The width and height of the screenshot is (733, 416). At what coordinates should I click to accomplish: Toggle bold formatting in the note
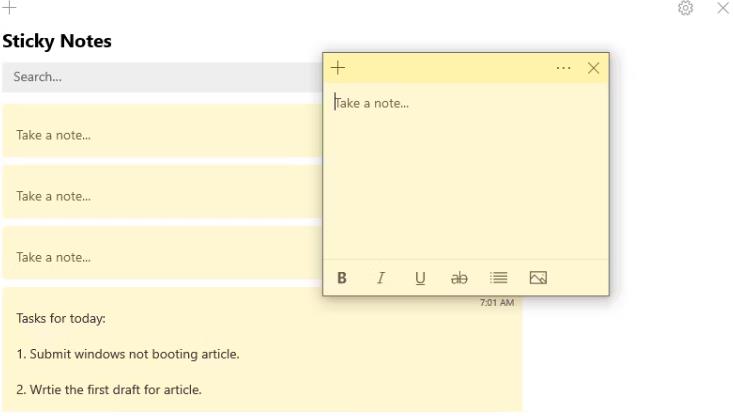(342, 278)
